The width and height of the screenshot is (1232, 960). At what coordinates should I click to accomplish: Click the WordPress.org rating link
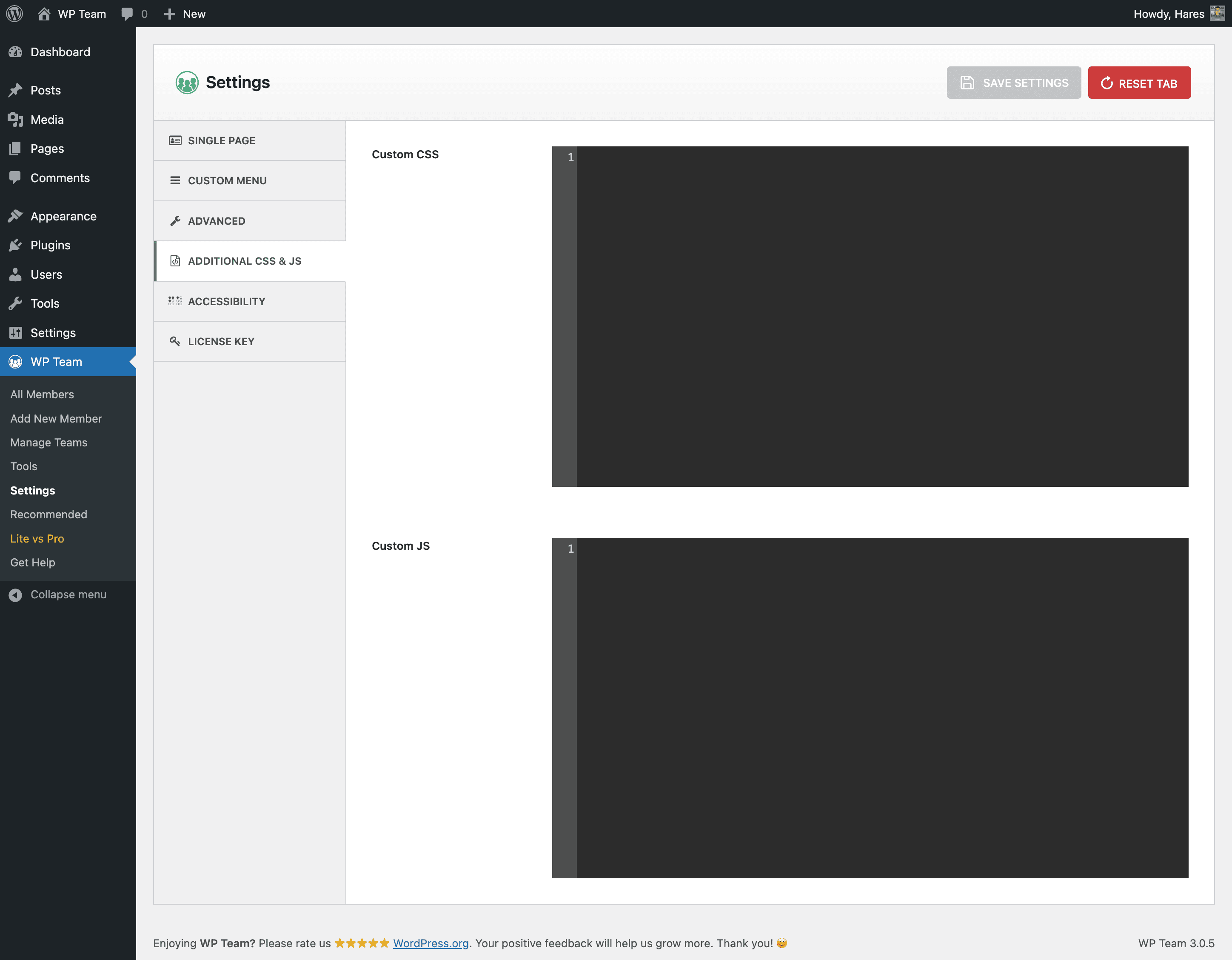pyautogui.click(x=429, y=943)
